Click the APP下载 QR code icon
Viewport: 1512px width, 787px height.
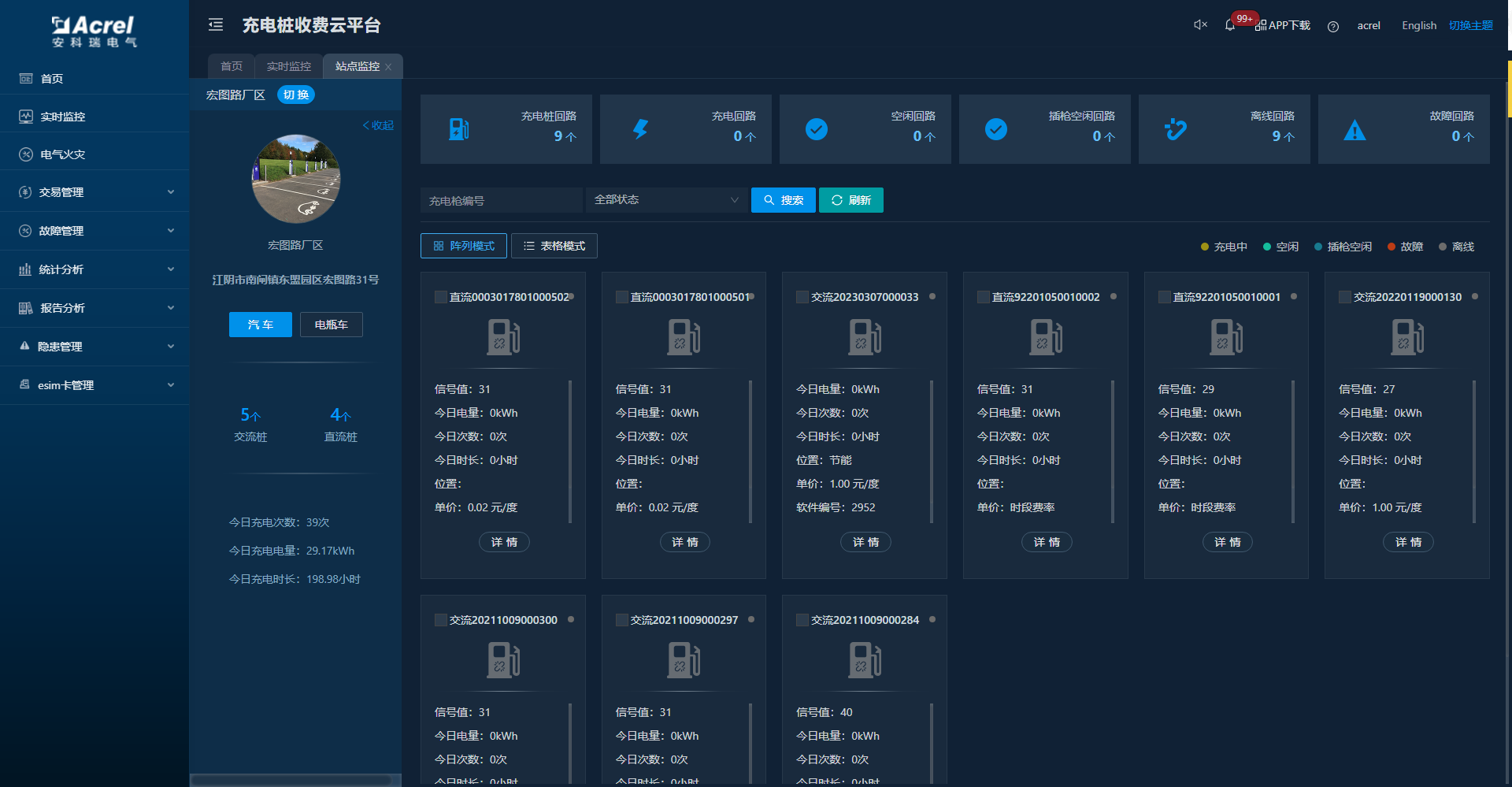pos(1261,25)
